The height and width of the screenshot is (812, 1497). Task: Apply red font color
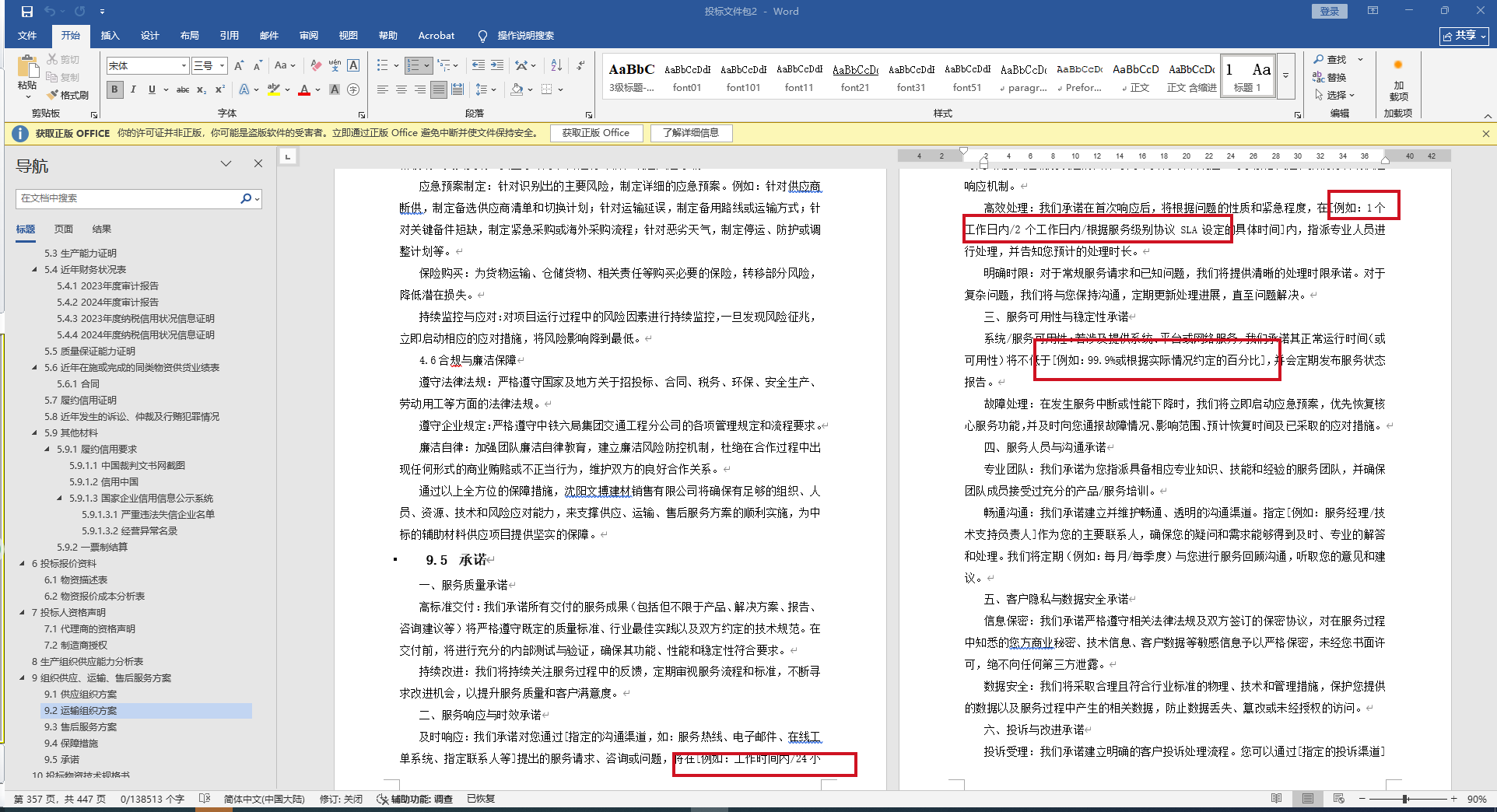pyautogui.click(x=304, y=90)
